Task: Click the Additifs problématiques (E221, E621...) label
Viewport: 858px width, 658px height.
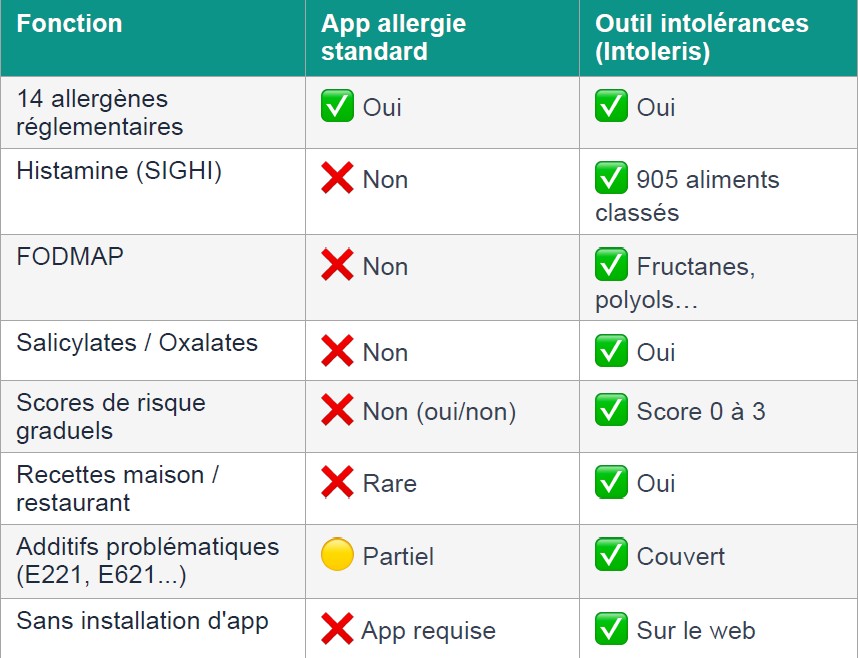Action: click(147, 561)
